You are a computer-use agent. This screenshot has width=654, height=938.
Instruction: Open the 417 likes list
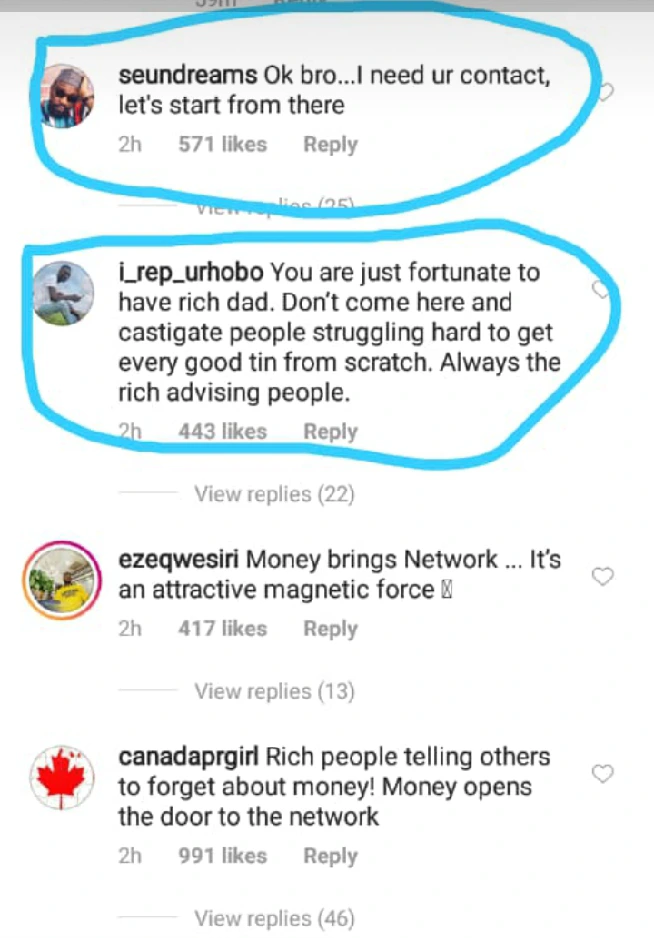pyautogui.click(x=222, y=628)
